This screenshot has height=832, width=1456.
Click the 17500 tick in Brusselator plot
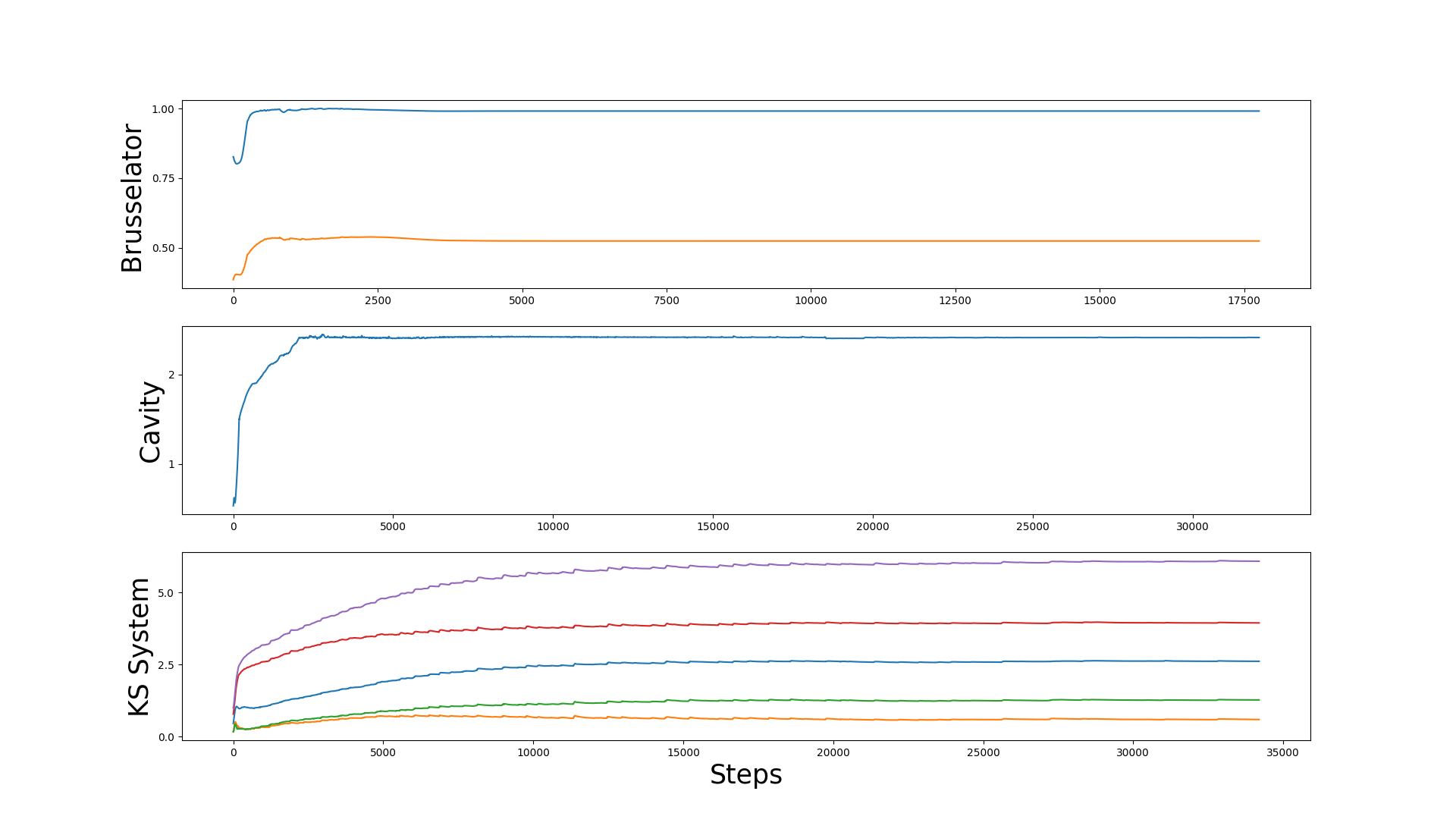pos(1244,300)
